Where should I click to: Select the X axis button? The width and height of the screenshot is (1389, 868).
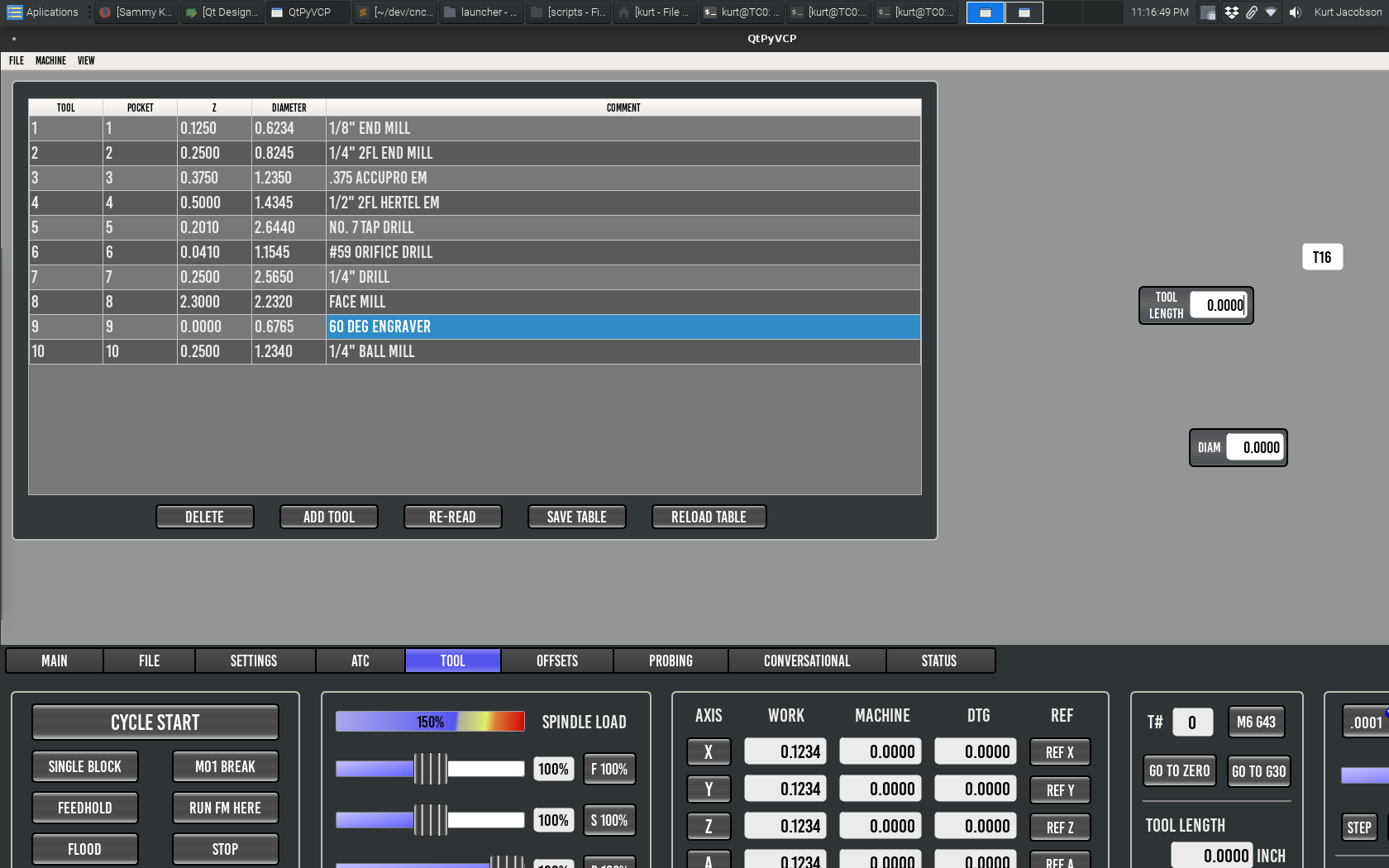pyautogui.click(x=709, y=752)
